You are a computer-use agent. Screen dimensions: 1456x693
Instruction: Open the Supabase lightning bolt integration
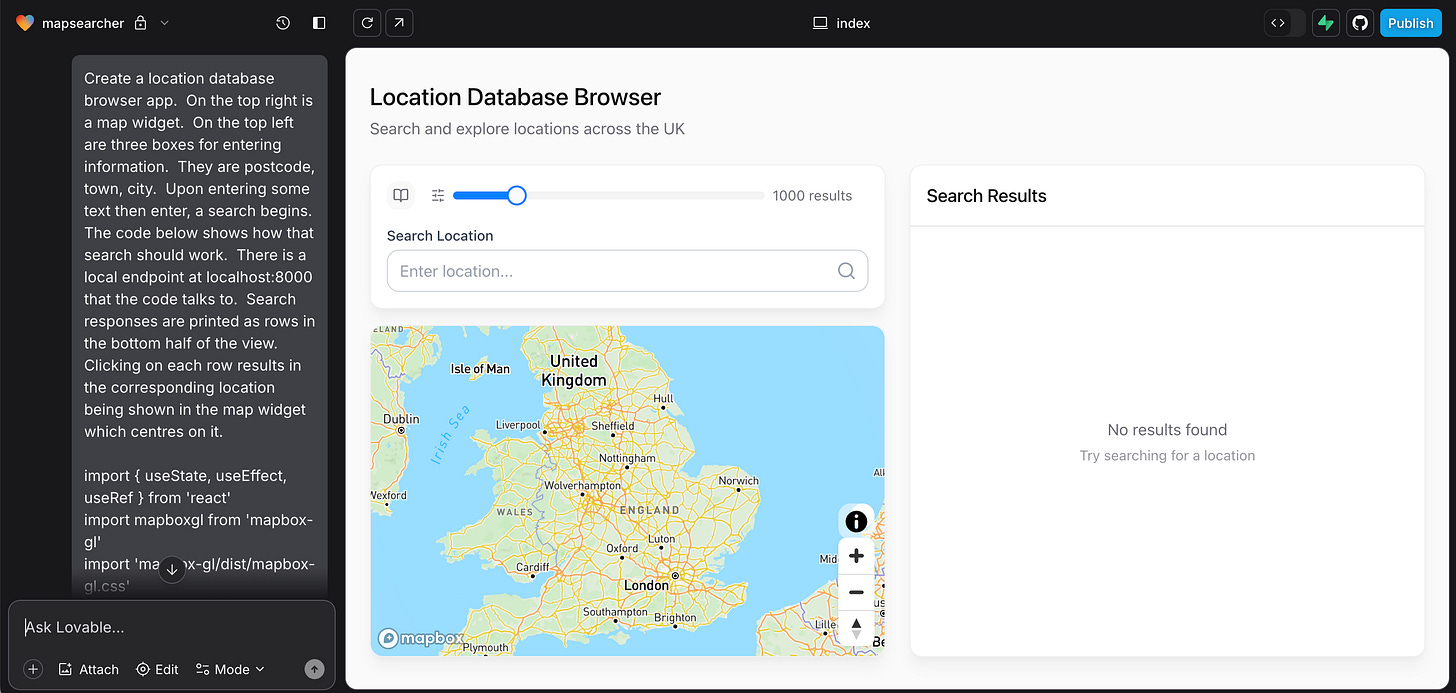click(x=1326, y=23)
